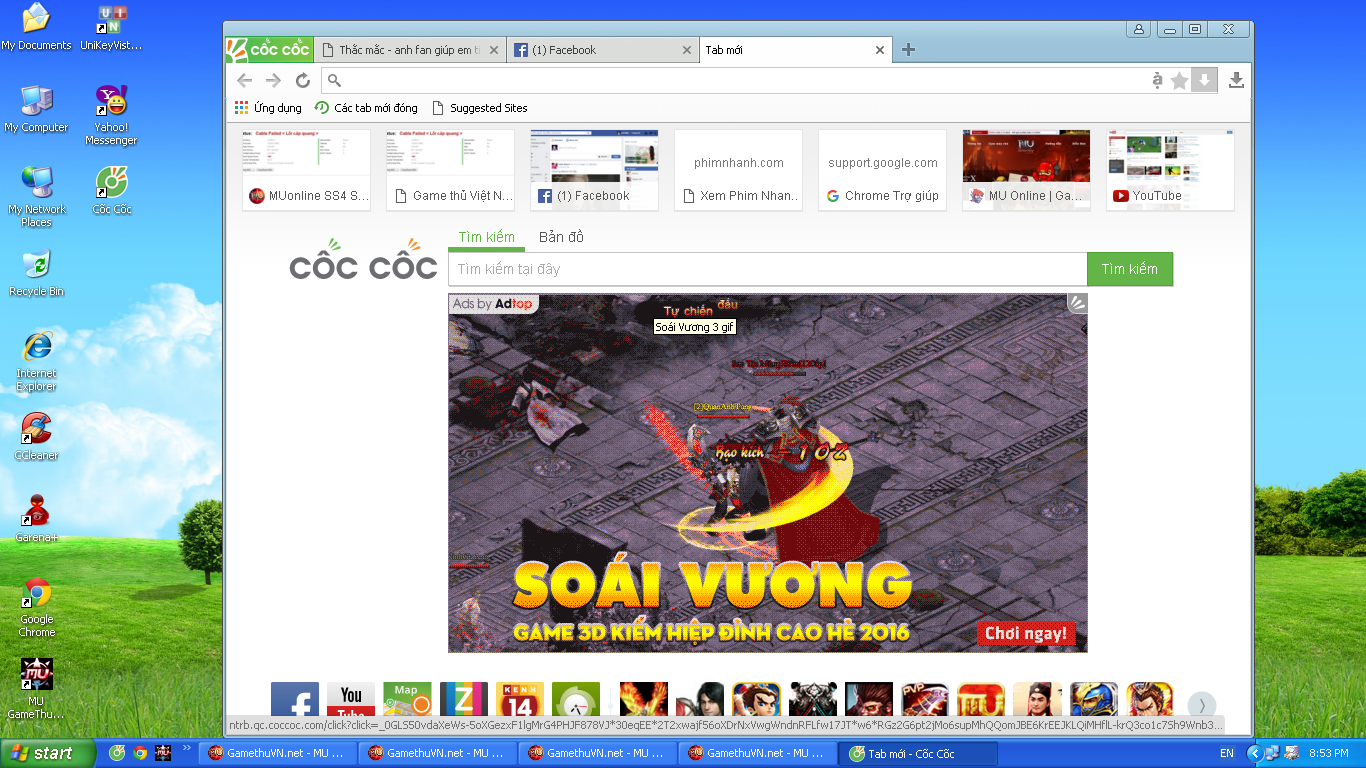This screenshot has height=768, width=1366.
Task: Go back with the browser back arrow
Action: 245,81
